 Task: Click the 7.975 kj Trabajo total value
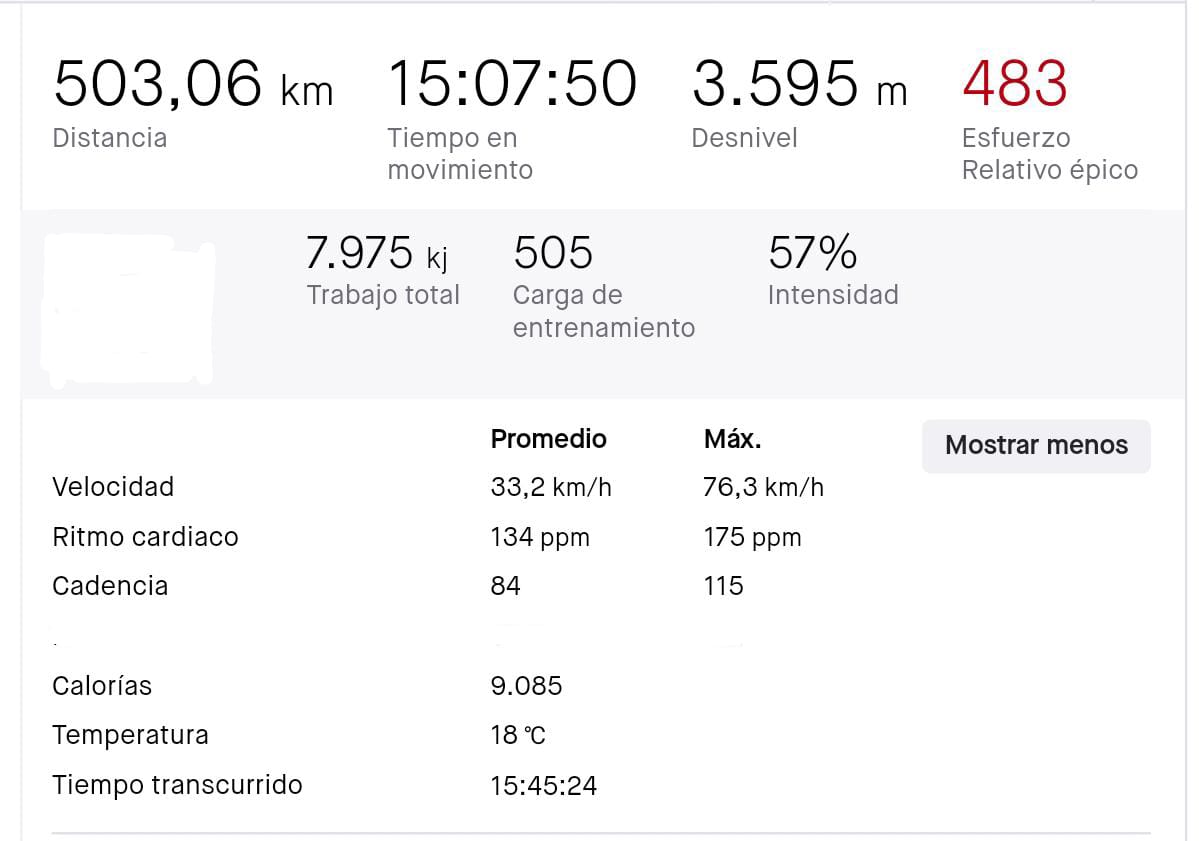[x=377, y=254]
